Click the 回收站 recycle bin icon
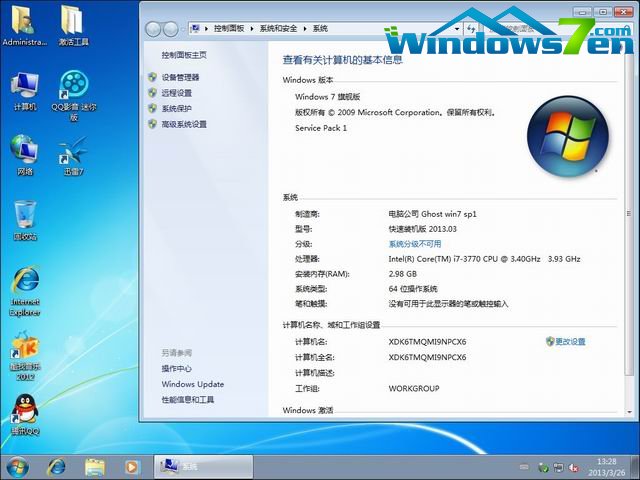This screenshot has width=640, height=480. point(26,216)
